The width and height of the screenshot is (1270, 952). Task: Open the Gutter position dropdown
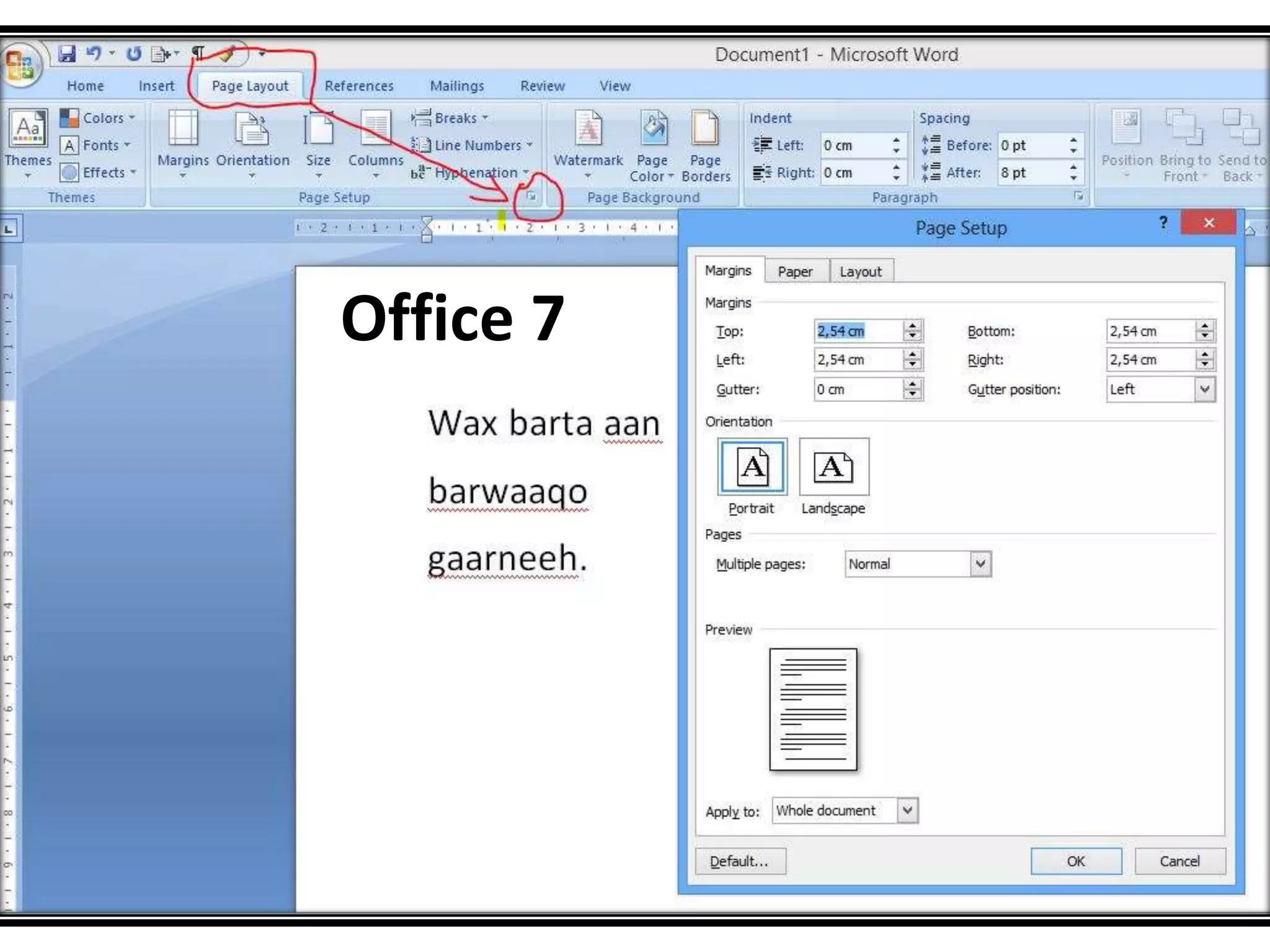[1205, 389]
